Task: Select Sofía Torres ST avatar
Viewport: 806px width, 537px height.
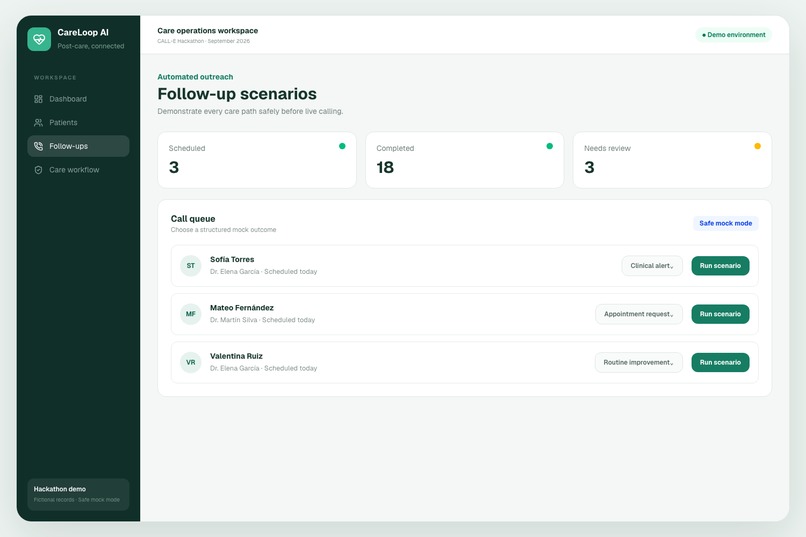Action: point(191,266)
